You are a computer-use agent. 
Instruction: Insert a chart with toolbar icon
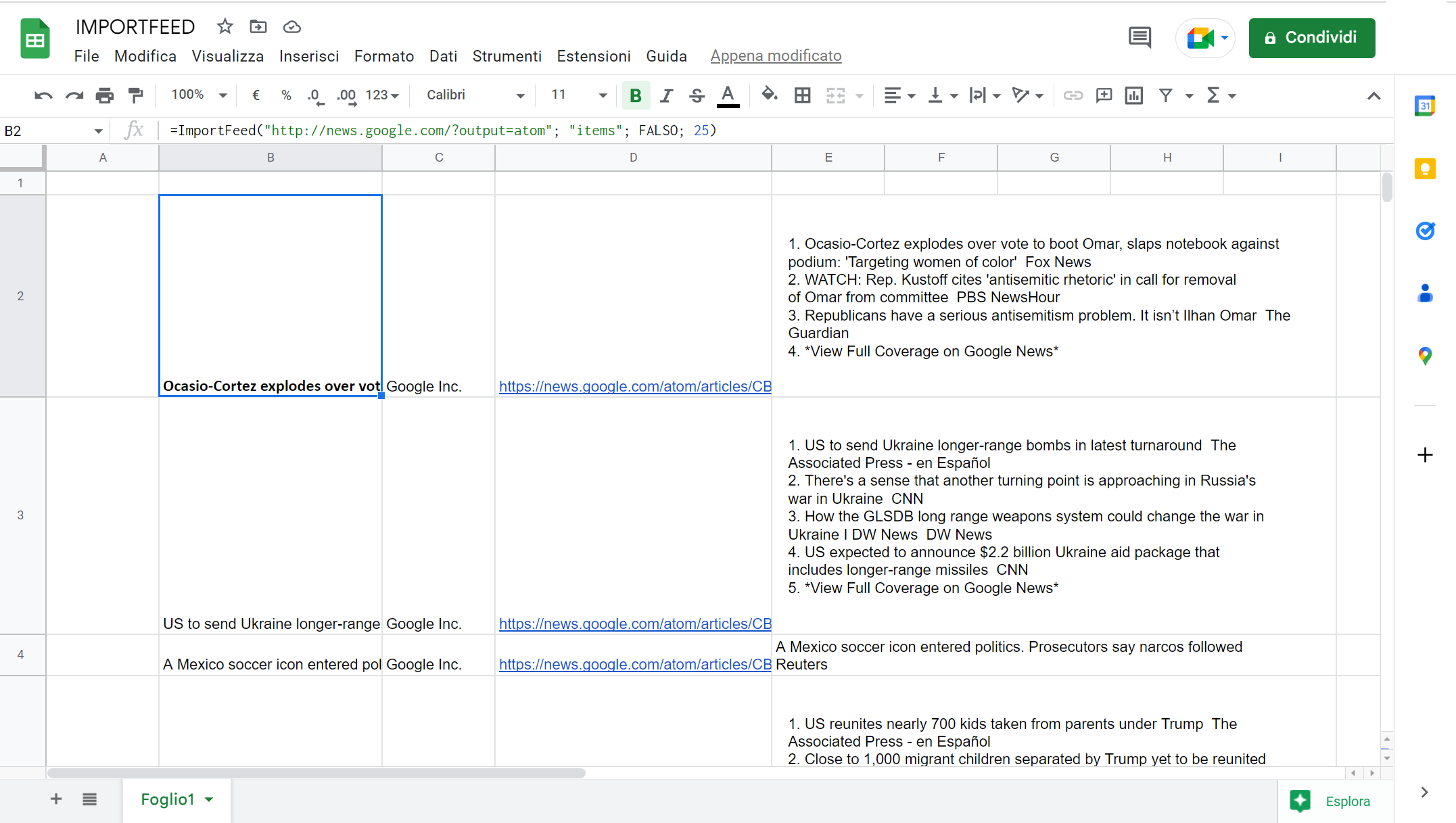(x=1134, y=95)
